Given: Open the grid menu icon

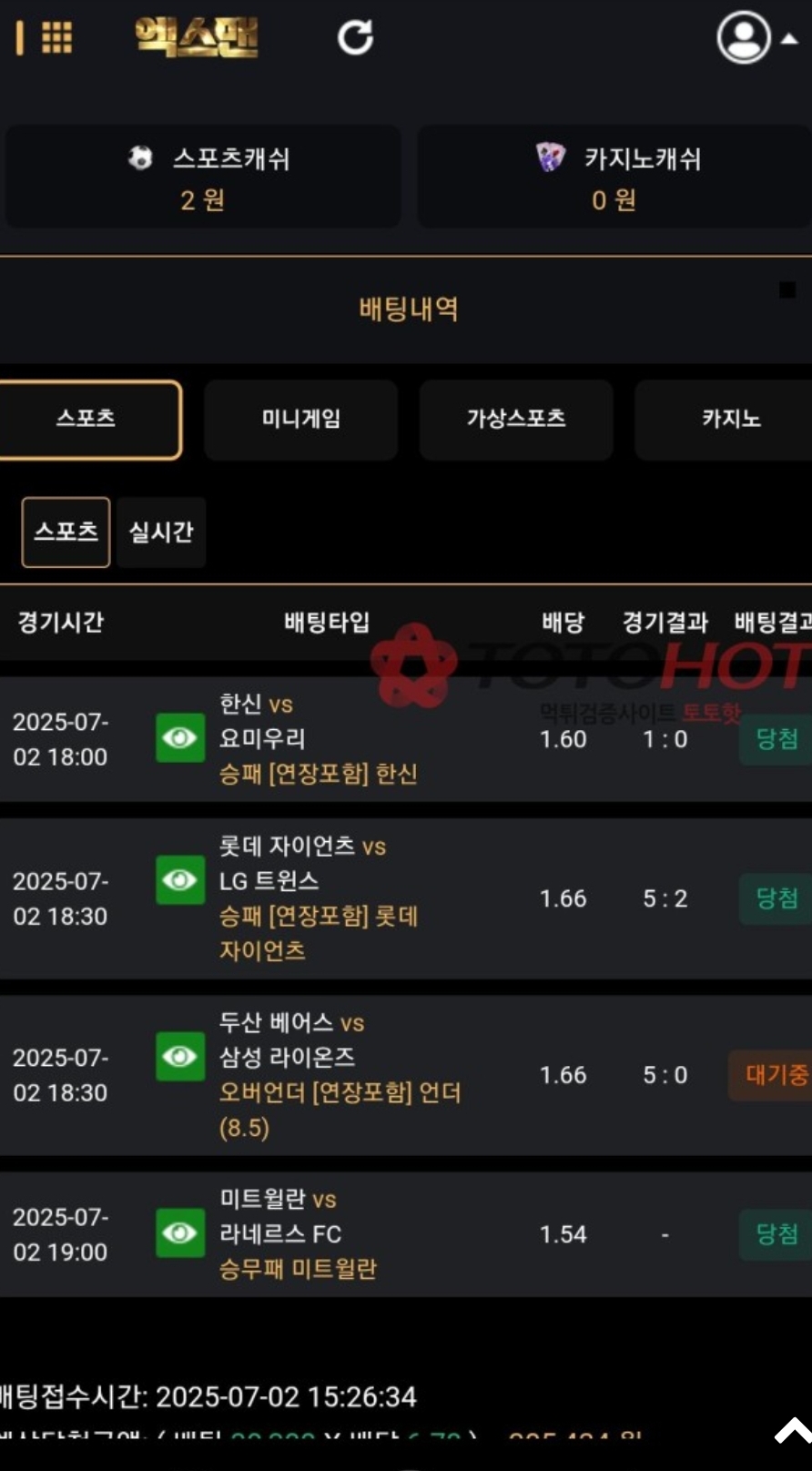Looking at the screenshot, I should 56,37.
